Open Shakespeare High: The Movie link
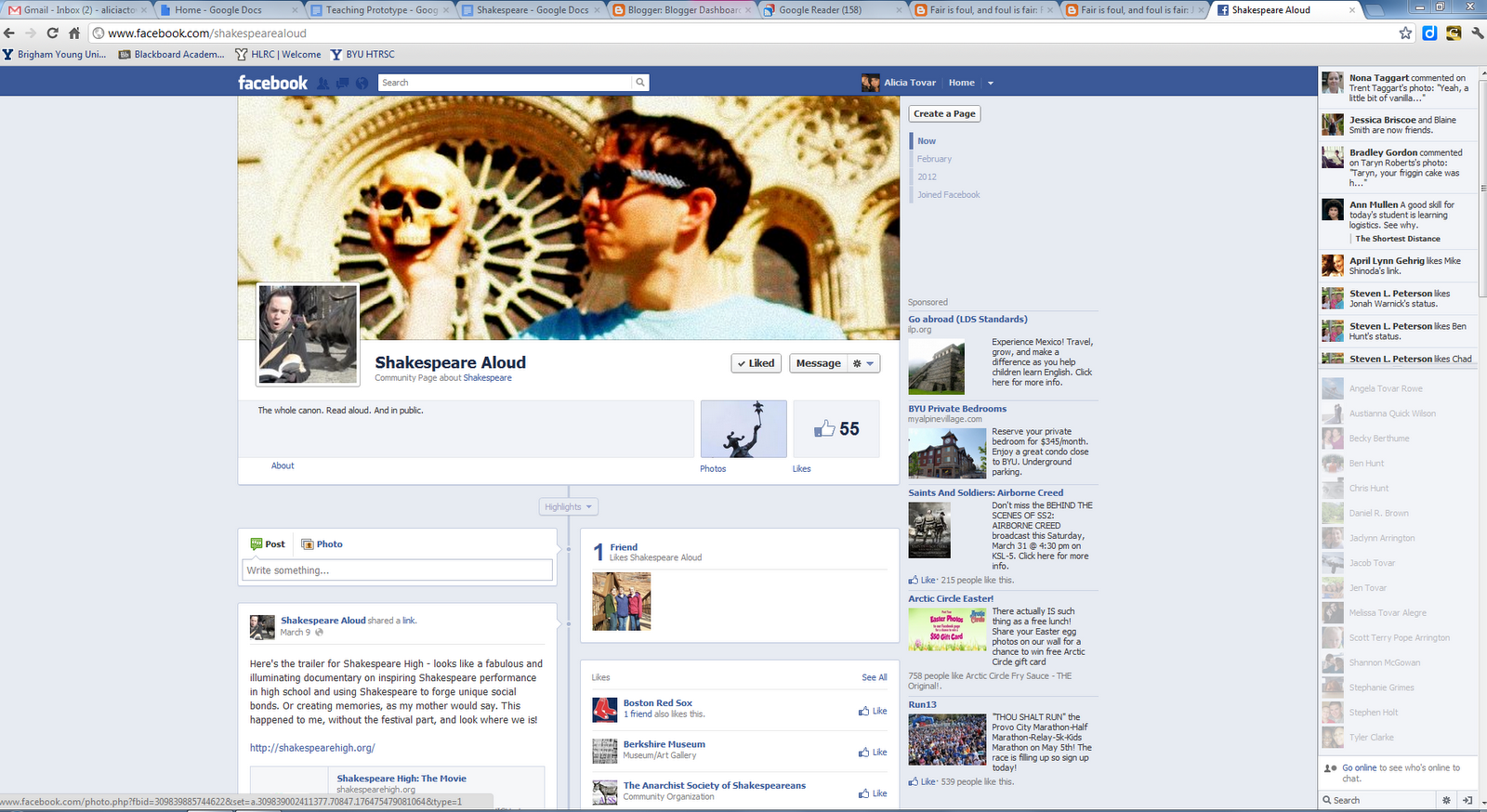The height and width of the screenshot is (812, 1487). 401,779
